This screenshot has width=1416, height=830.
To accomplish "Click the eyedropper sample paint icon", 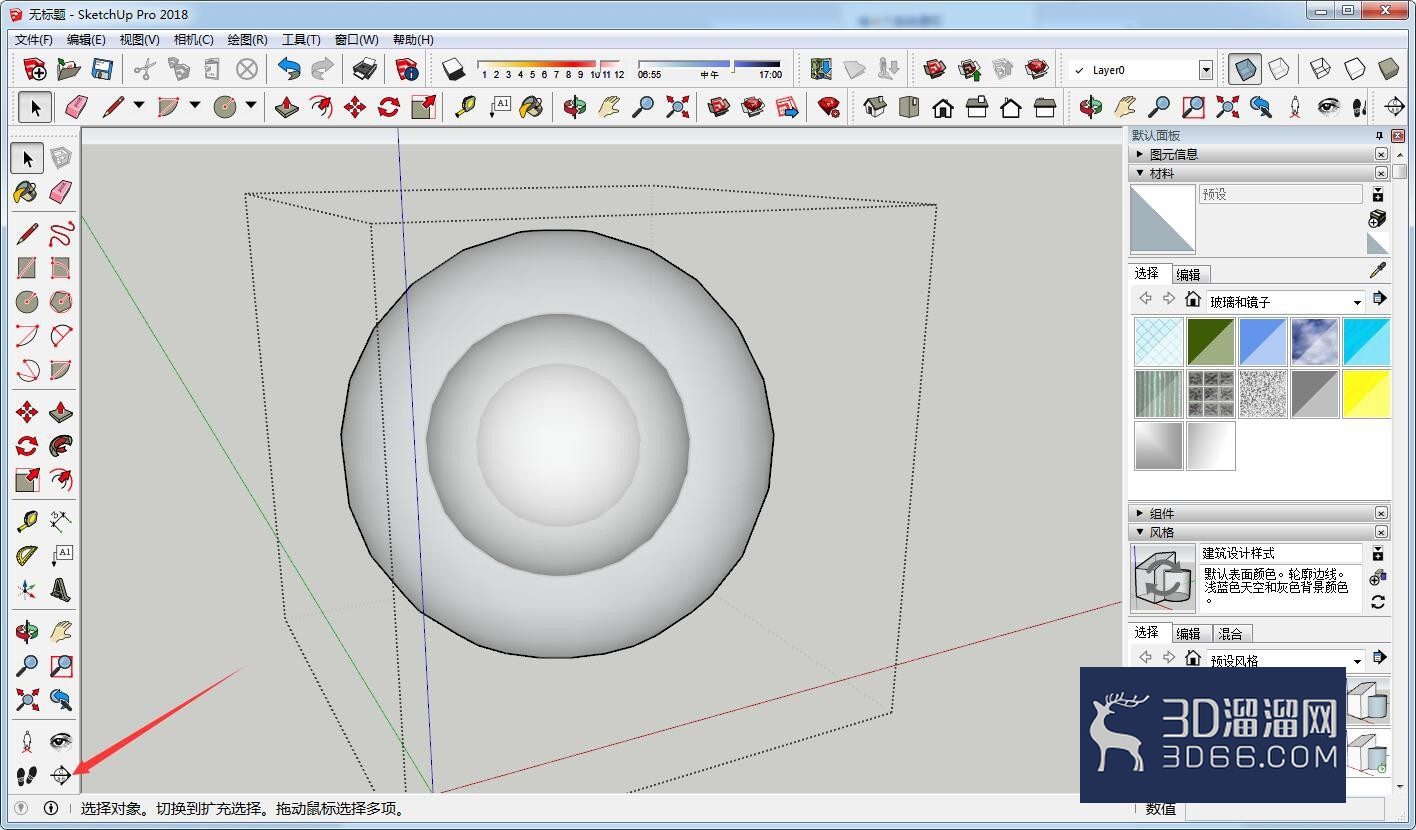I will coord(1378,271).
